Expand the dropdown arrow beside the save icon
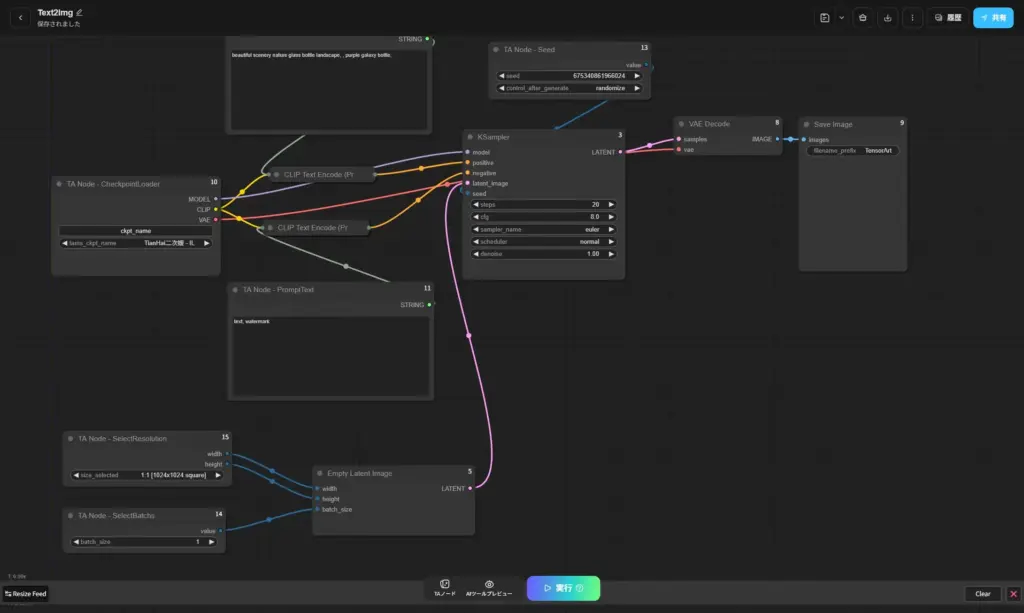This screenshot has width=1024, height=613. [841, 18]
